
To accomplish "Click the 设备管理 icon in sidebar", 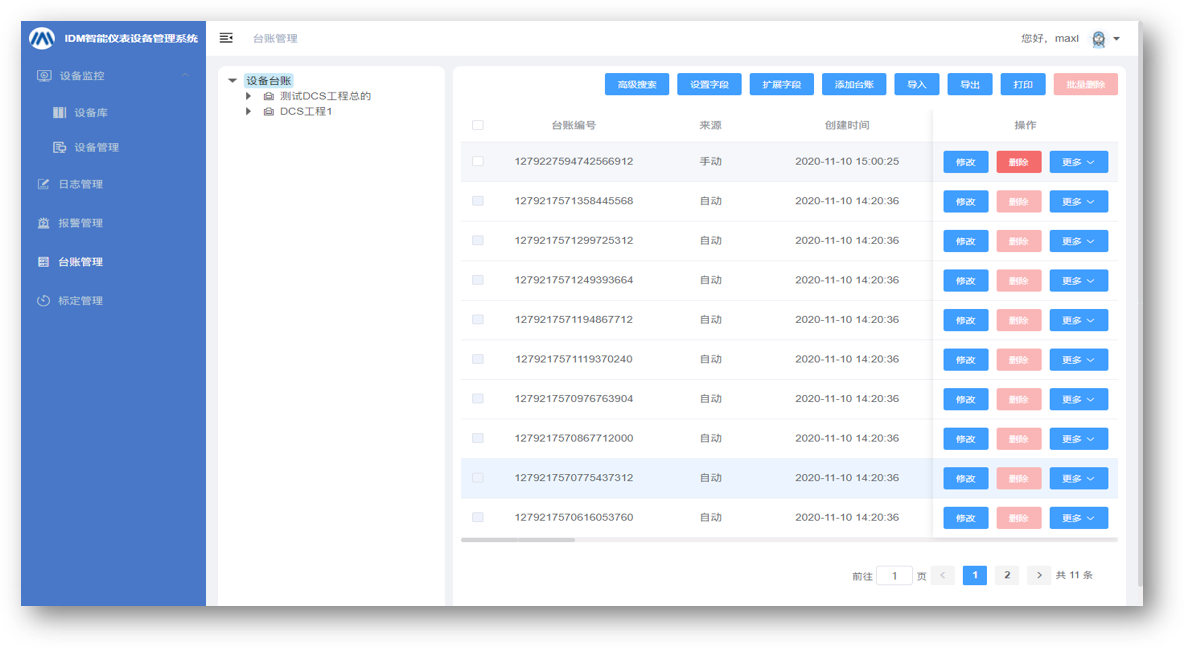I will [x=60, y=147].
